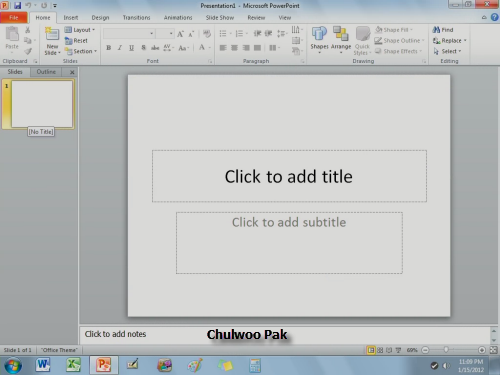This screenshot has width=500, height=375.
Task: Open the Change Case dropdown
Action: point(184,48)
